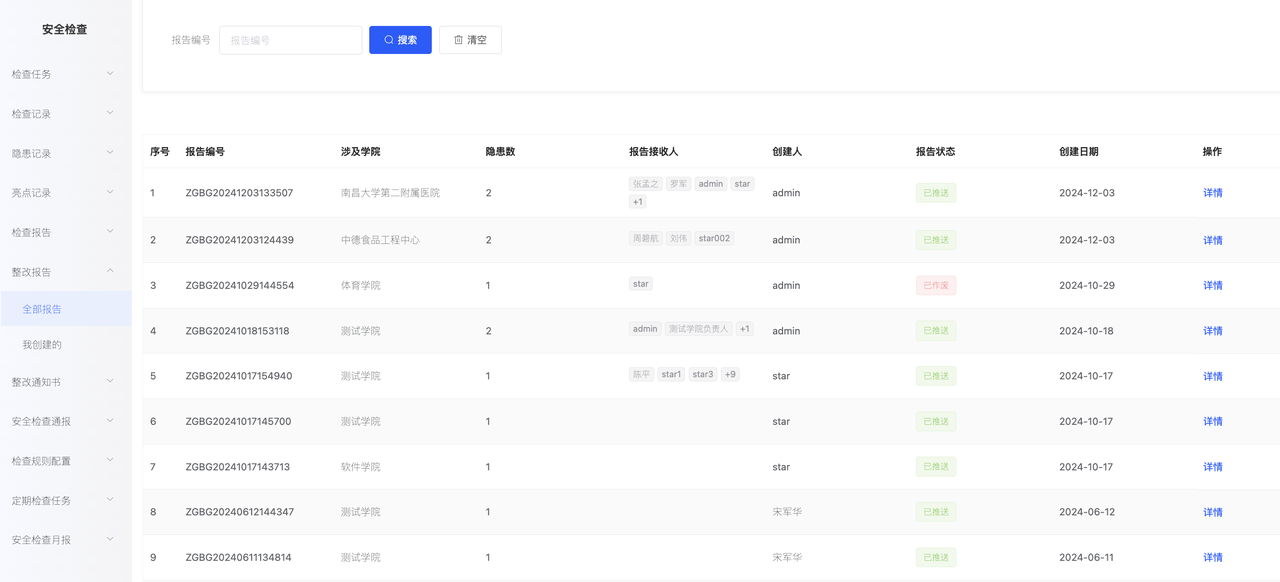Click the 安全检查 sidebar title
The width and height of the screenshot is (1280, 582).
pos(64,29)
